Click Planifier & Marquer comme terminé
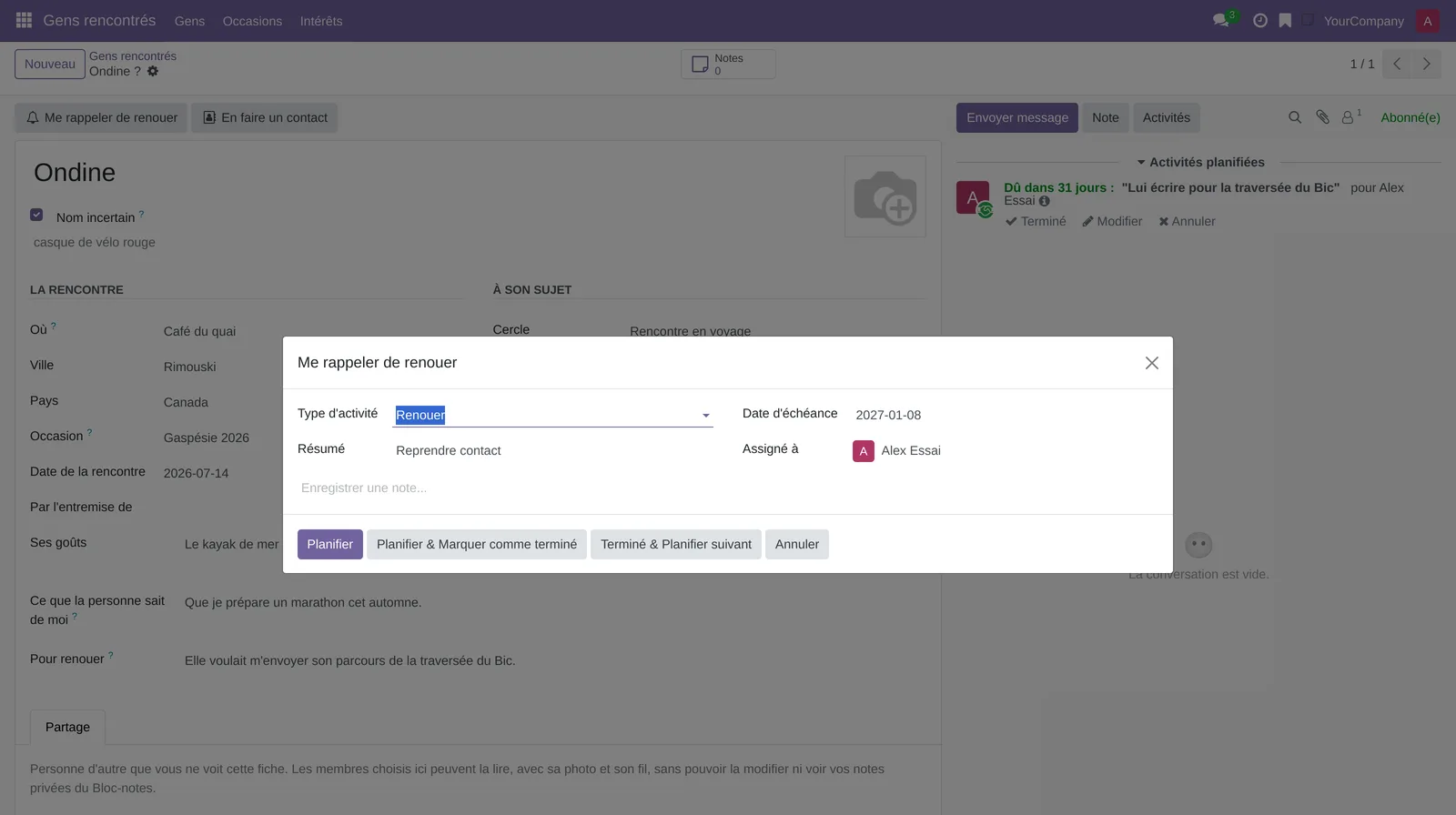The height and width of the screenshot is (815, 1456). (477, 544)
